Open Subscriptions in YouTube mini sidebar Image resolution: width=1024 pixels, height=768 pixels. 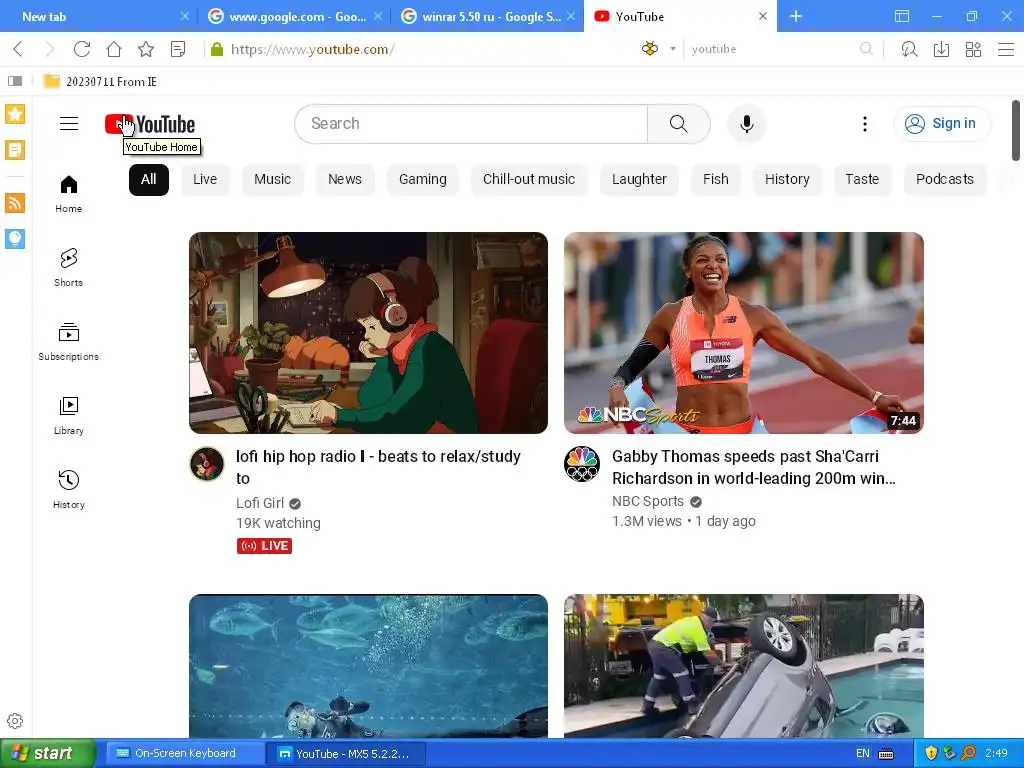coord(69,342)
